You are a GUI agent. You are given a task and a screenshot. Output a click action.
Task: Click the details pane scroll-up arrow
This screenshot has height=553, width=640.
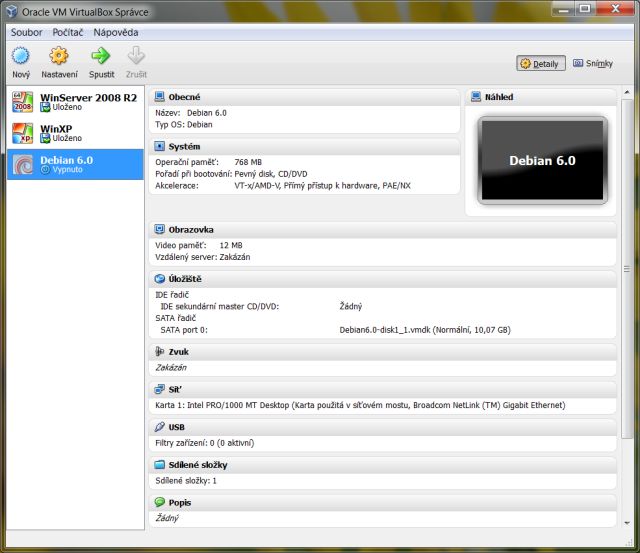coord(627,93)
